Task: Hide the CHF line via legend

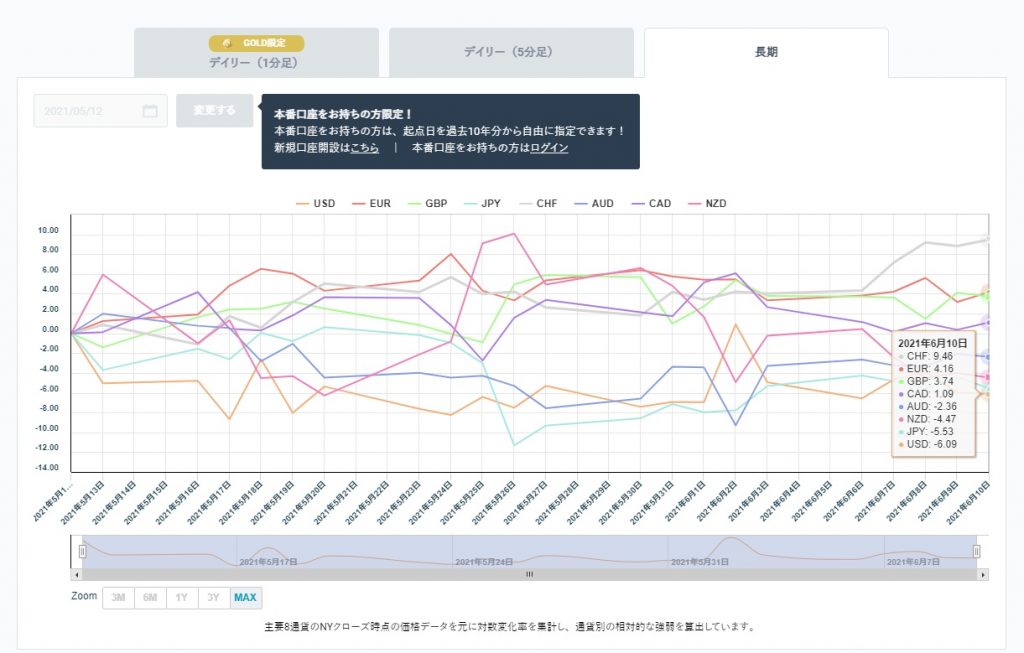Action: (539, 204)
